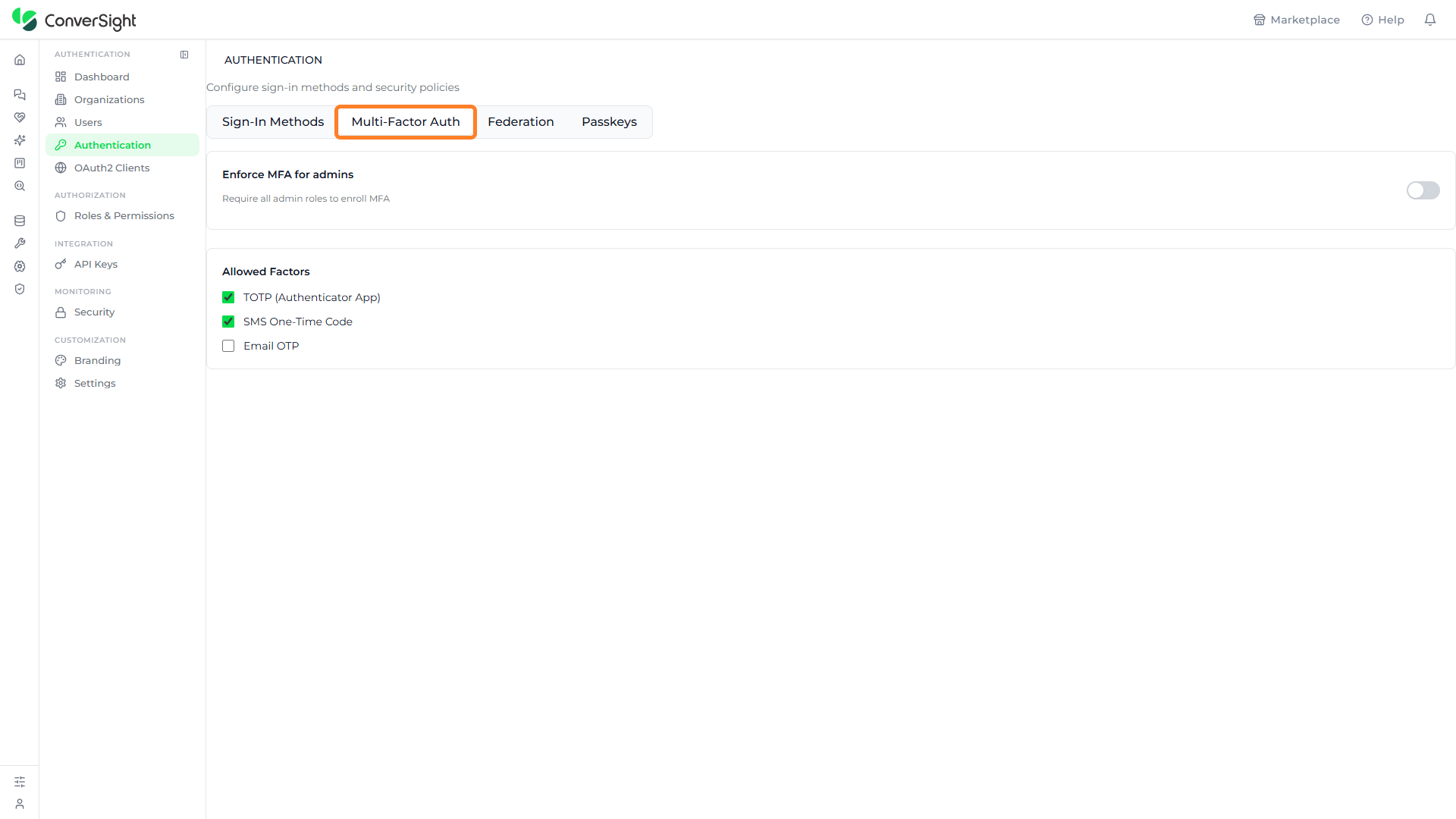Click the heart handshake rail icon
The width and height of the screenshot is (1456, 819).
(20, 118)
